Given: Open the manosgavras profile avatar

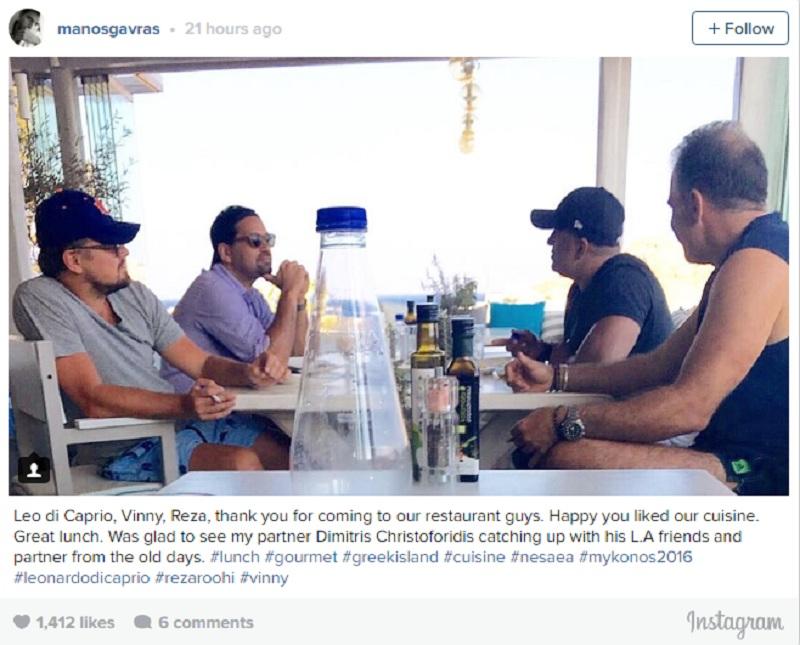Looking at the screenshot, I should pos(26,28).
